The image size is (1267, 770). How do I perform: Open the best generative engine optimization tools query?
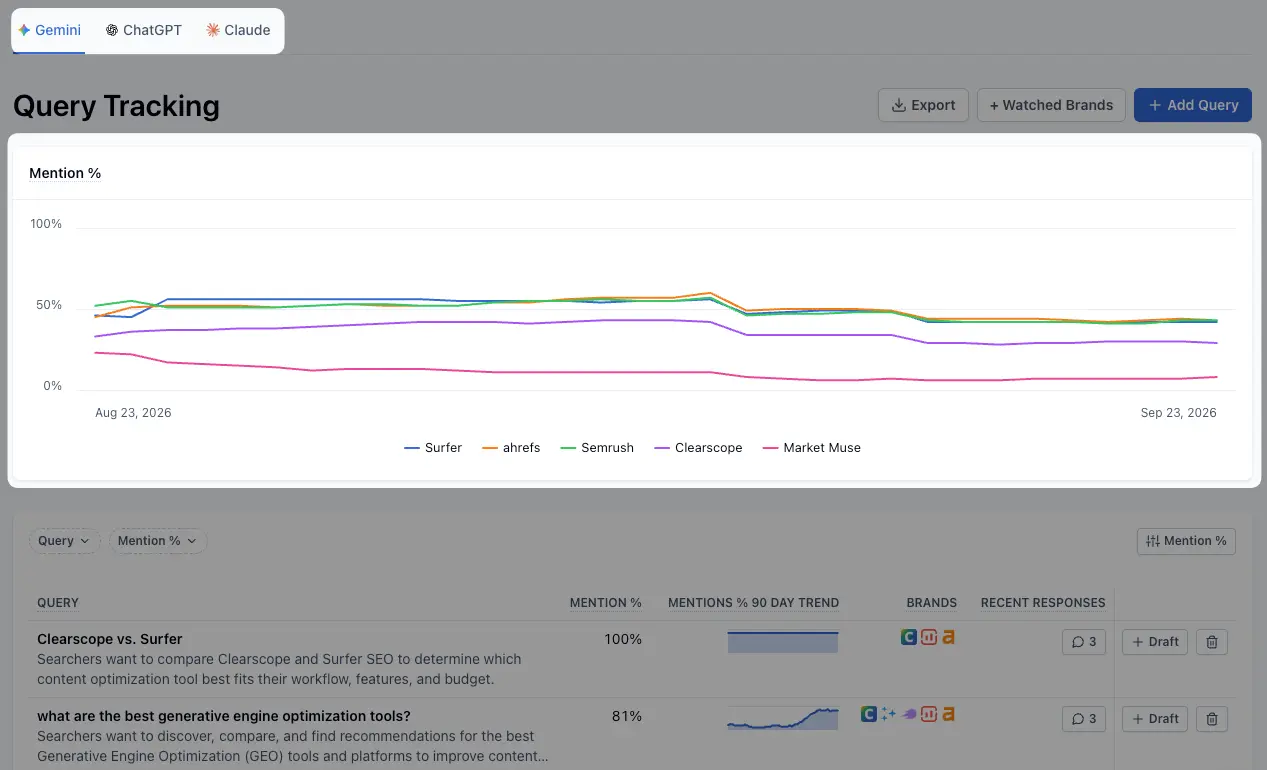(224, 716)
